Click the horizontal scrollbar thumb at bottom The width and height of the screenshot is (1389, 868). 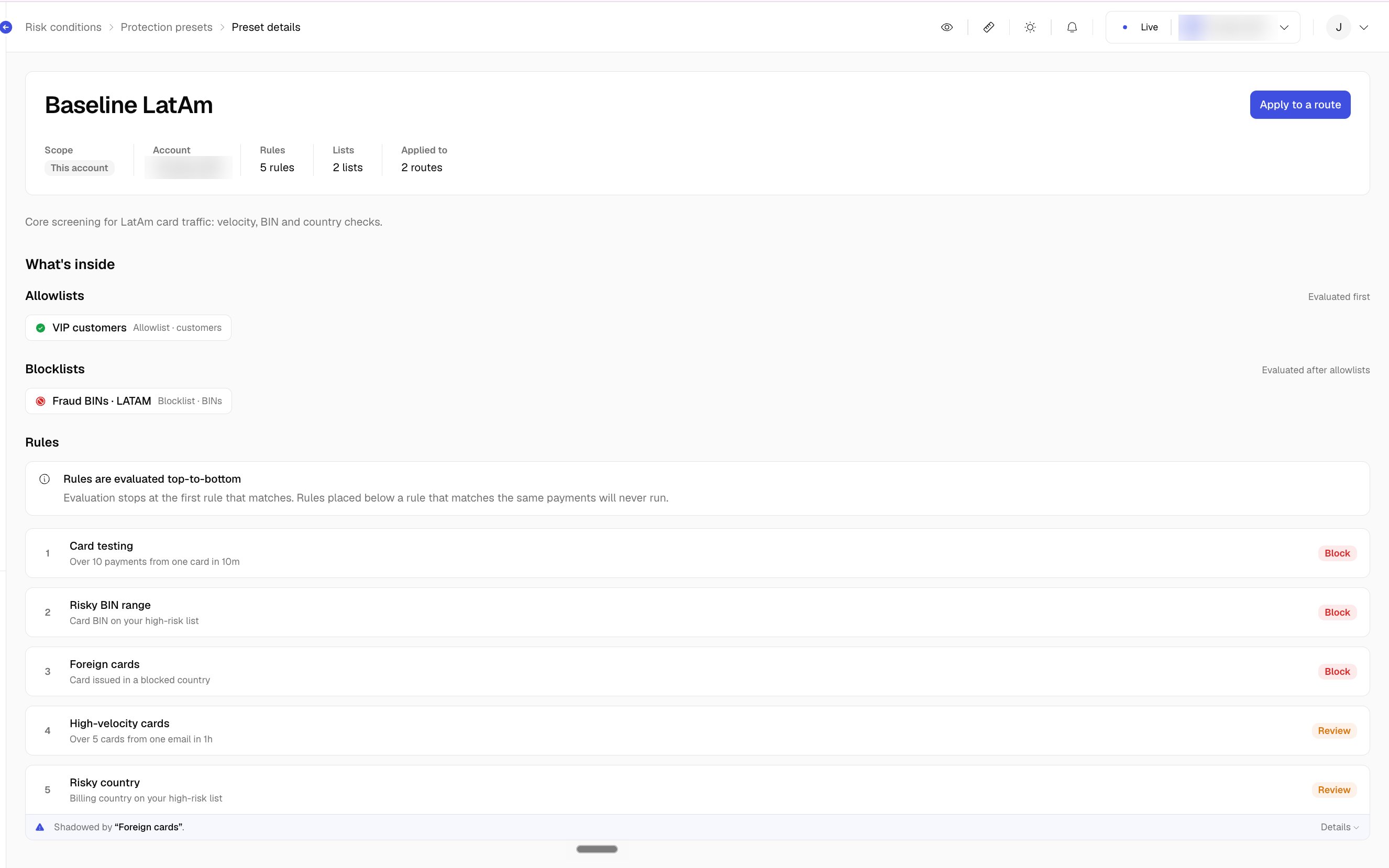pyautogui.click(x=597, y=849)
